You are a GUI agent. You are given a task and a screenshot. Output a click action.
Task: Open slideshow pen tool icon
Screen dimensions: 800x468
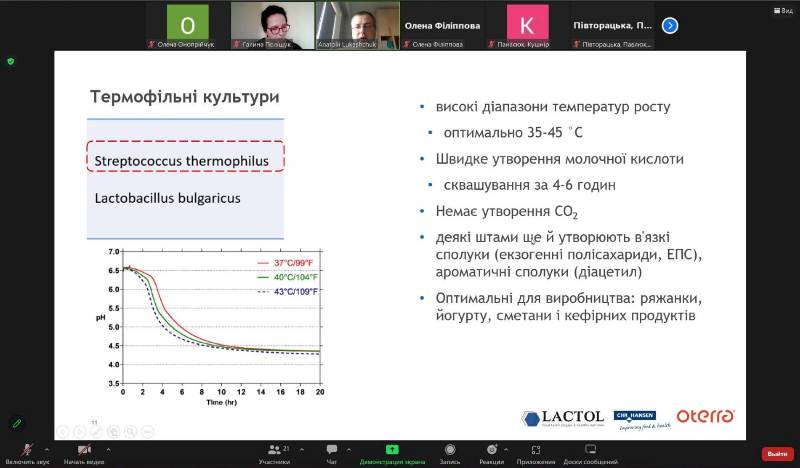pyautogui.click(x=96, y=432)
